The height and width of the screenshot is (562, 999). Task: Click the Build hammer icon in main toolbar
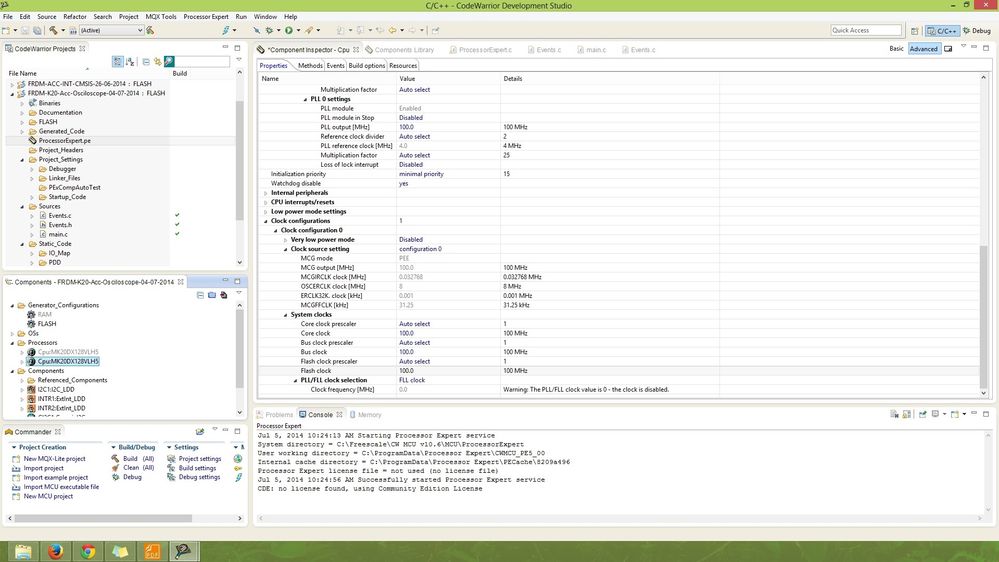[x=54, y=30]
